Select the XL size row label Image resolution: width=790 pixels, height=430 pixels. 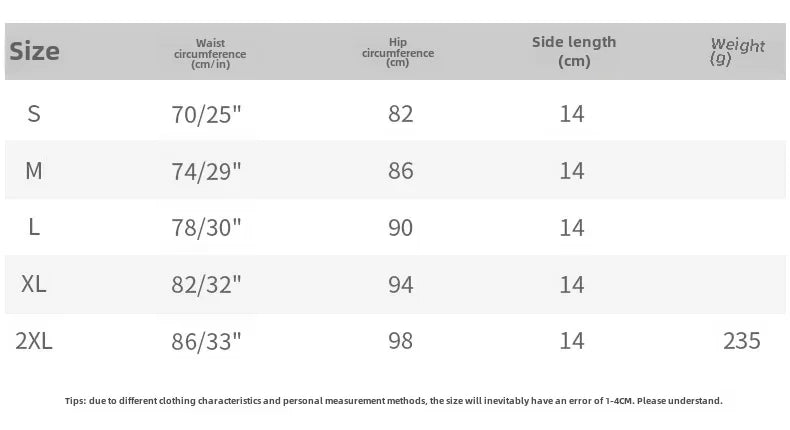coord(34,285)
